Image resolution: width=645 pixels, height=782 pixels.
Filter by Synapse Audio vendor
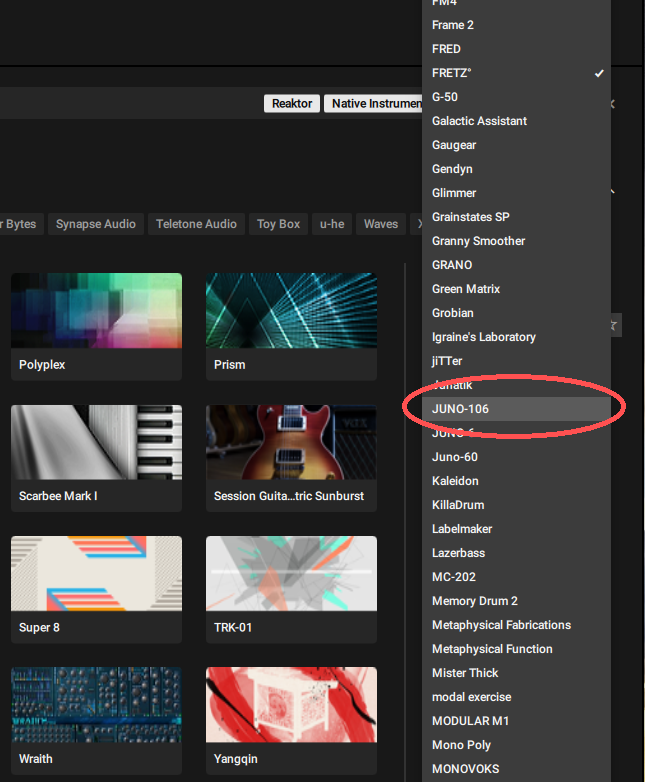click(96, 224)
